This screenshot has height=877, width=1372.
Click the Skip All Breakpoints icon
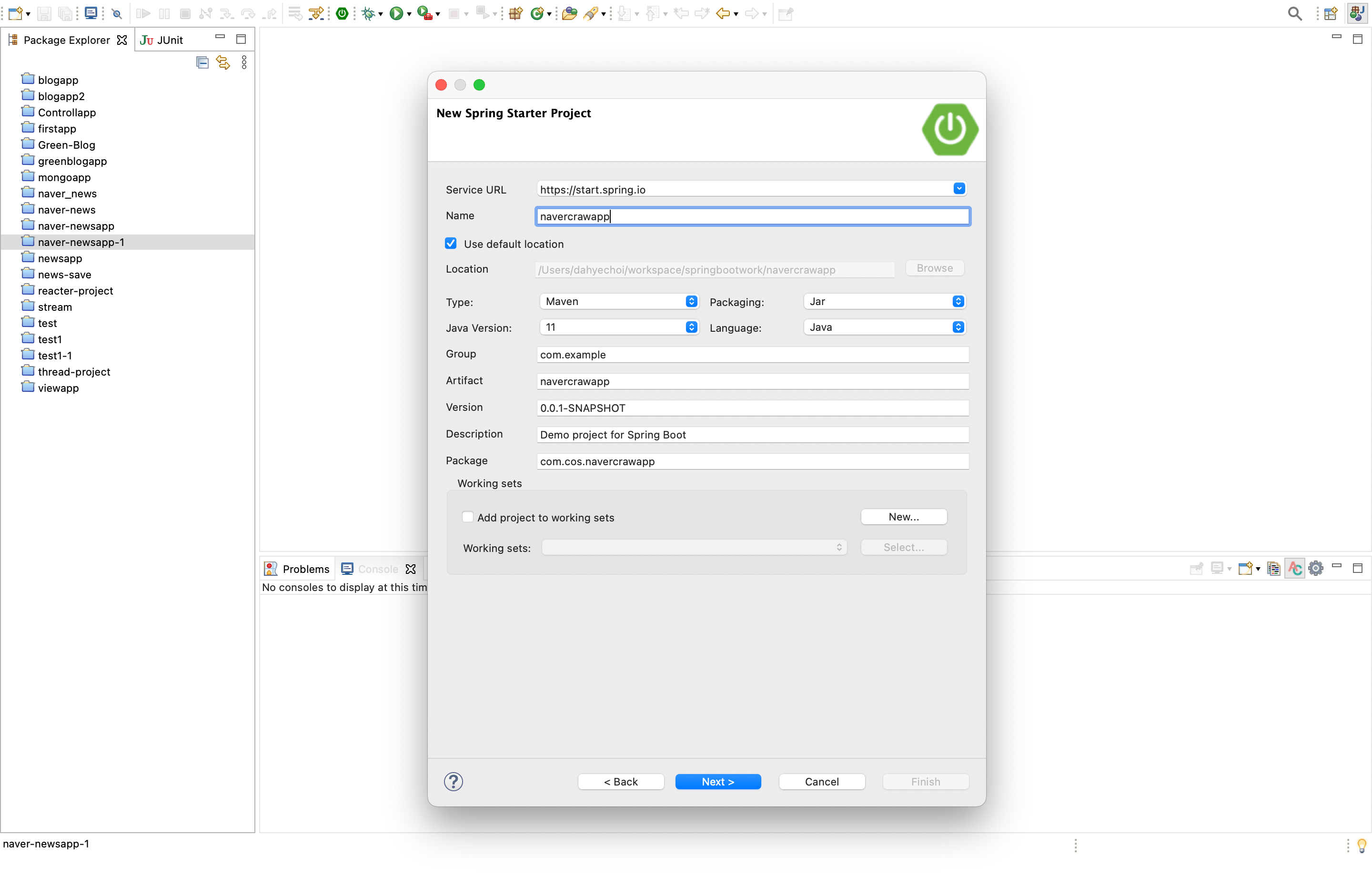117,14
